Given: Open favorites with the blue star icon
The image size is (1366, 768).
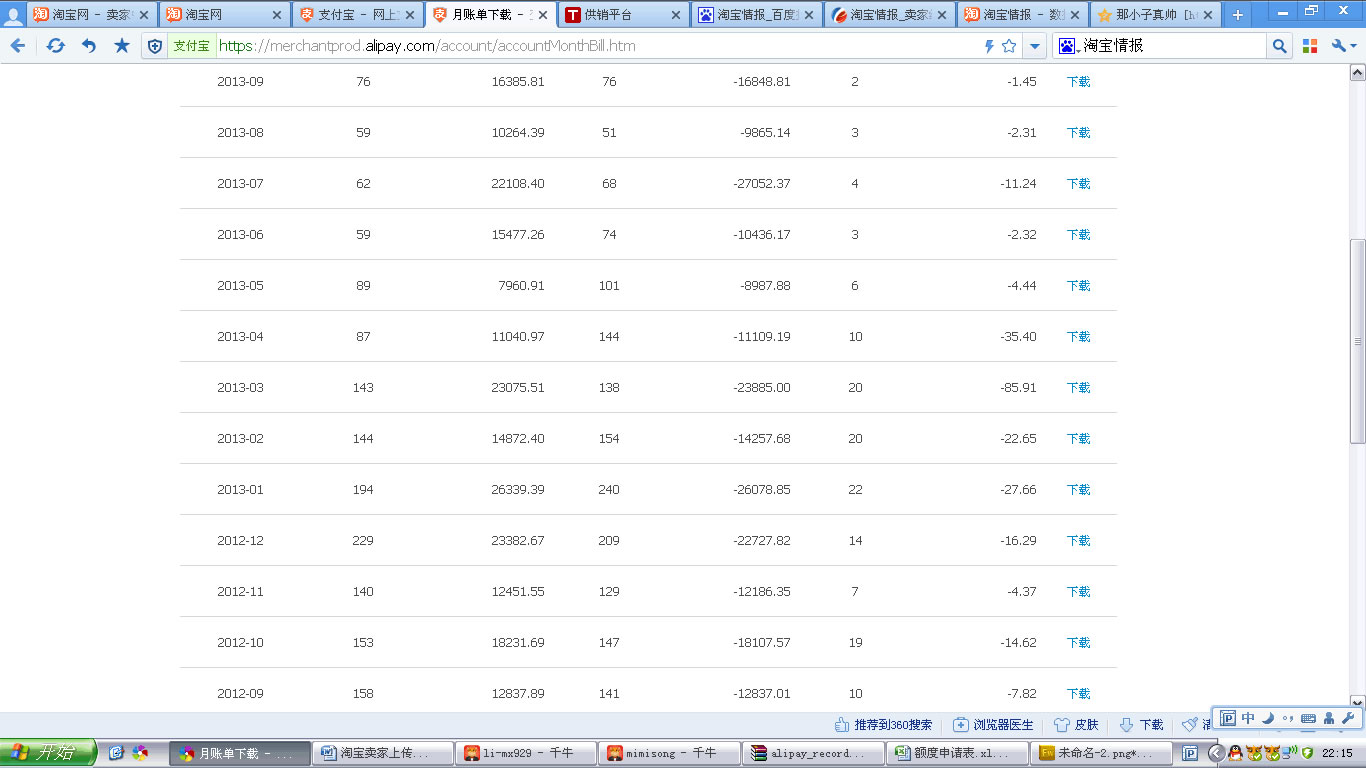Looking at the screenshot, I should (x=122, y=46).
